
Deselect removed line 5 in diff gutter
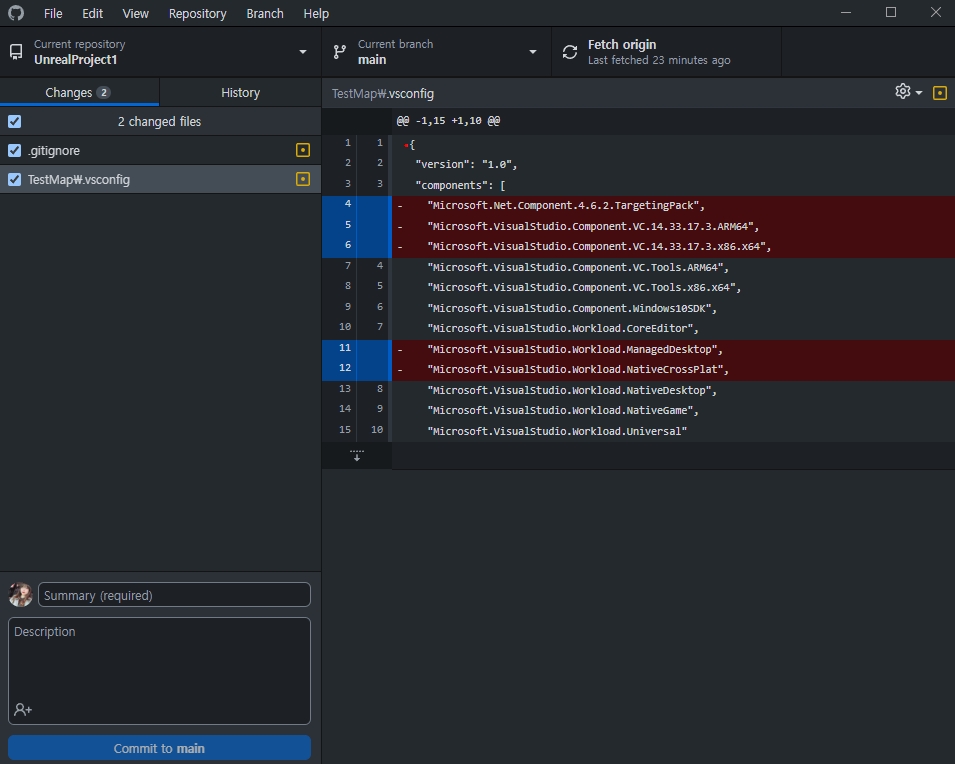357,225
